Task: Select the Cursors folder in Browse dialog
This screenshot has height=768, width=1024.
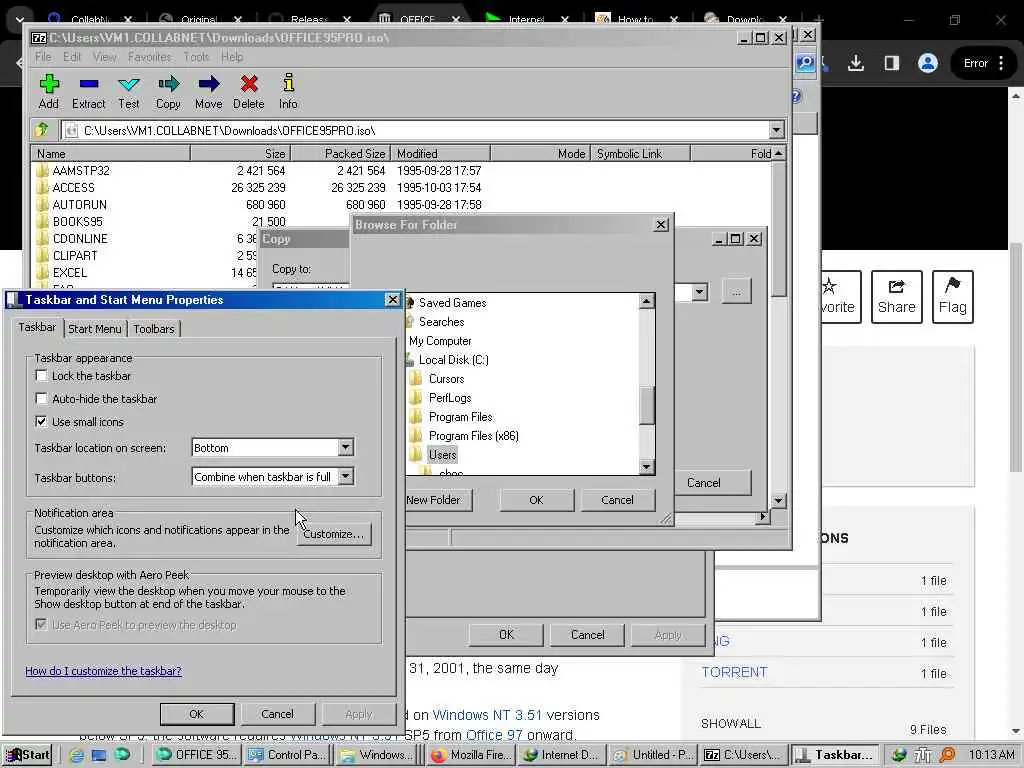Action: [x=446, y=379]
